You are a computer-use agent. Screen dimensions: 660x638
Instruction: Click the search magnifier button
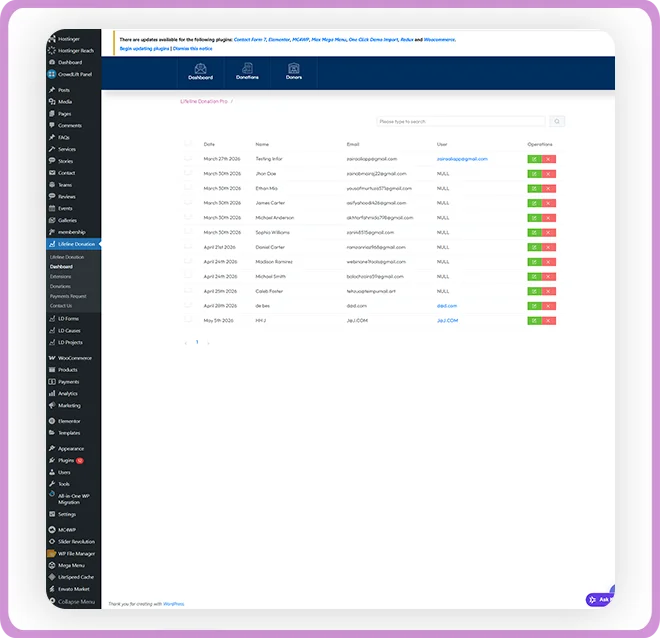[557, 122]
